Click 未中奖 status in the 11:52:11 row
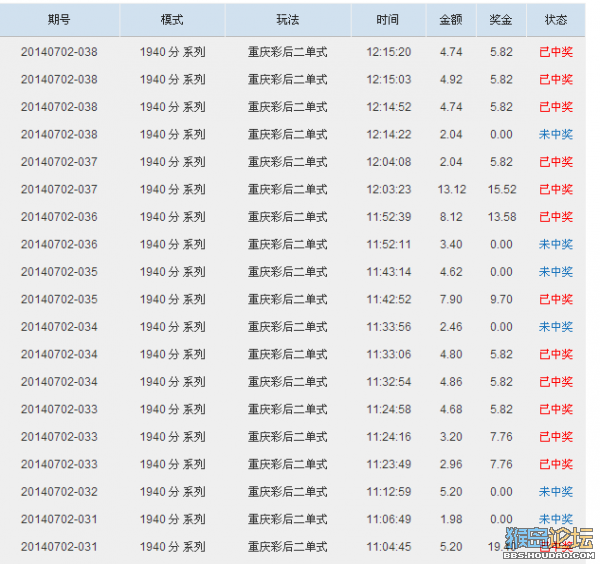Viewport: 600px width, 564px height. coord(556,244)
